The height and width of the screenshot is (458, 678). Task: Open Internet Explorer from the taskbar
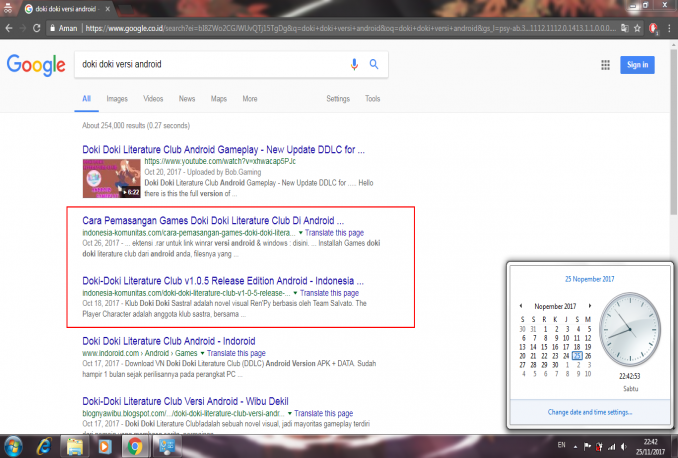pos(45,444)
